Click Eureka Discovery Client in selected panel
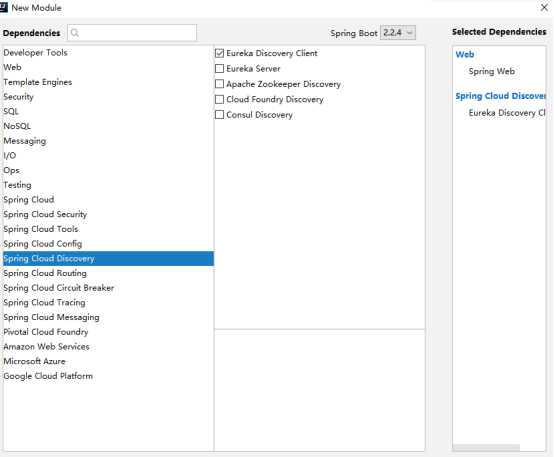Screen dimensions: 554x457 [x=507, y=113]
